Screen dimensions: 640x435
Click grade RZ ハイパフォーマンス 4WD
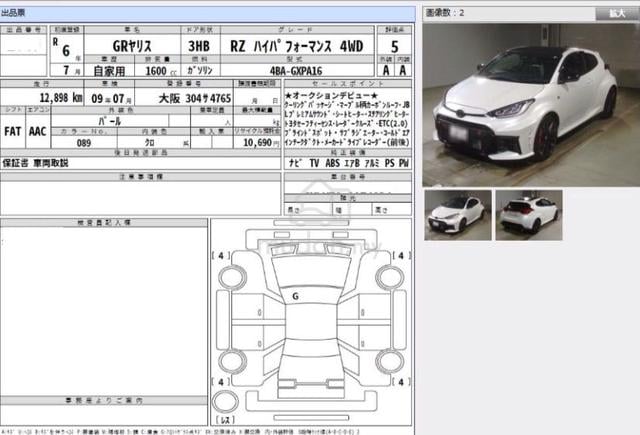point(297,46)
